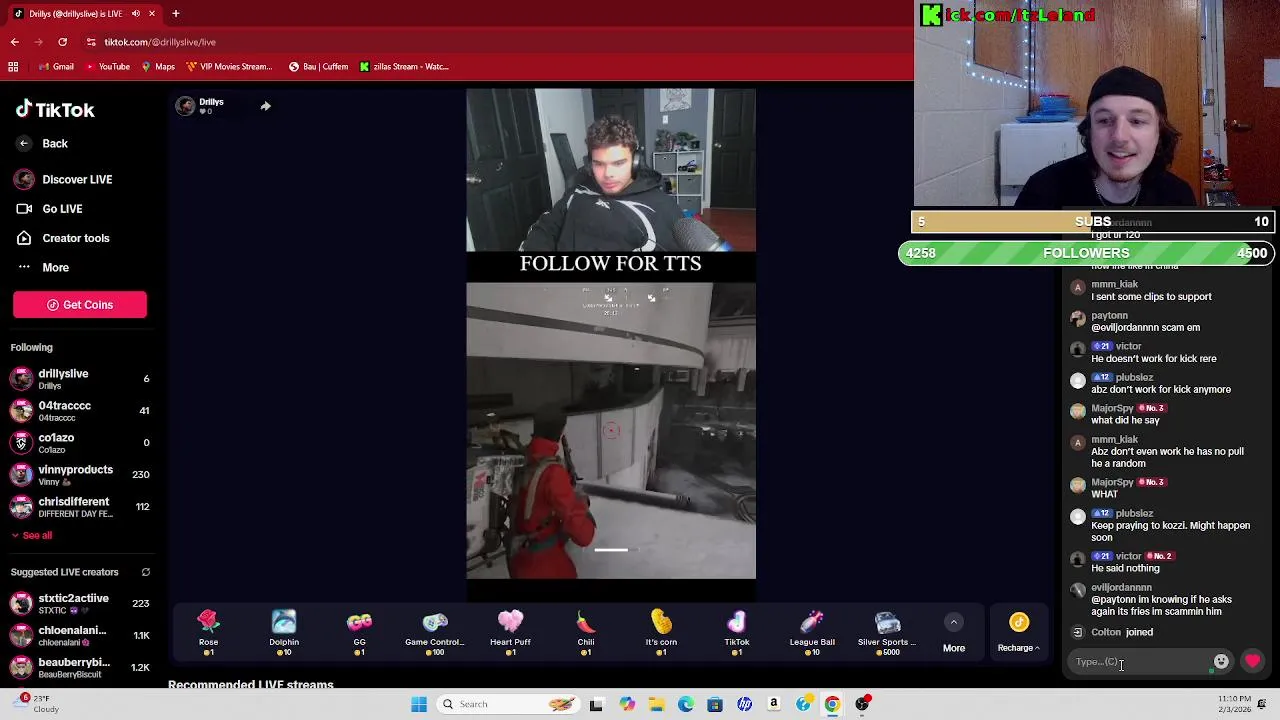Open the emoji picker in chat
Viewport: 1280px width, 720px height.
pyautogui.click(x=1221, y=662)
